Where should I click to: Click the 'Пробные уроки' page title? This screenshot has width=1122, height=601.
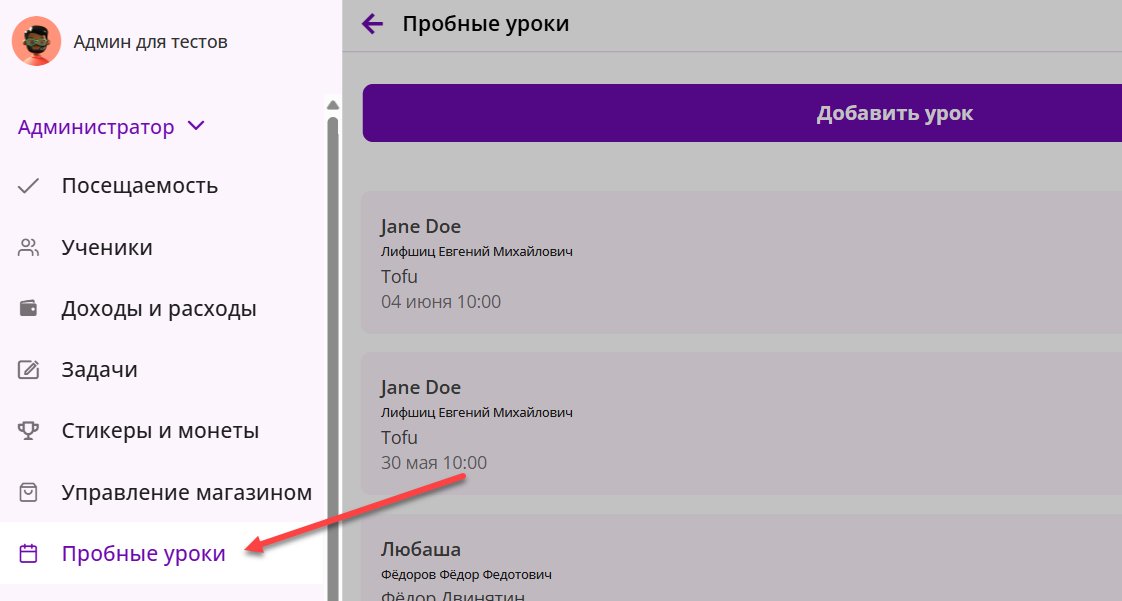pyautogui.click(x=486, y=24)
